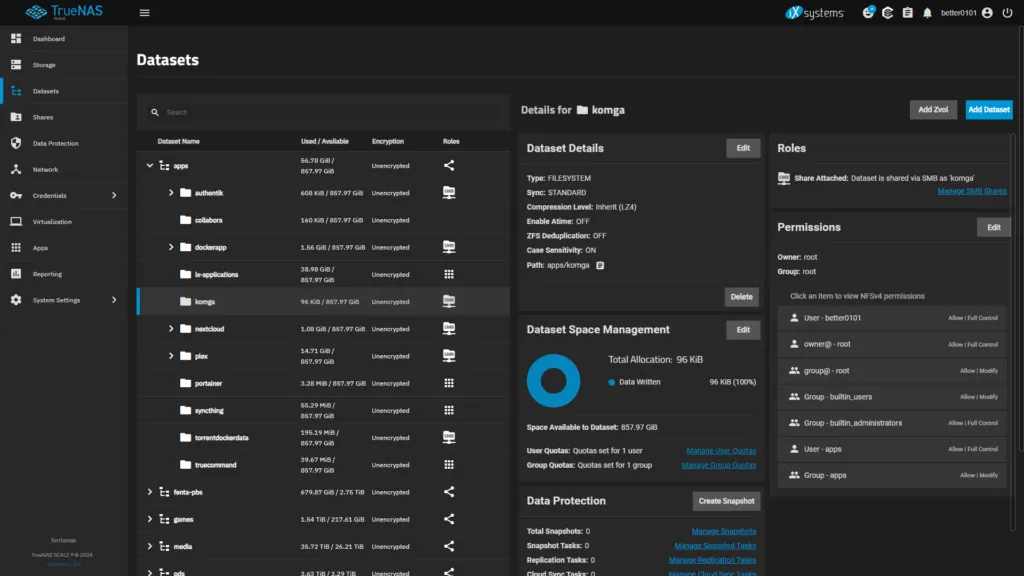
Task: Toggle the sidebar with the hamburger menu
Action: coord(144,13)
